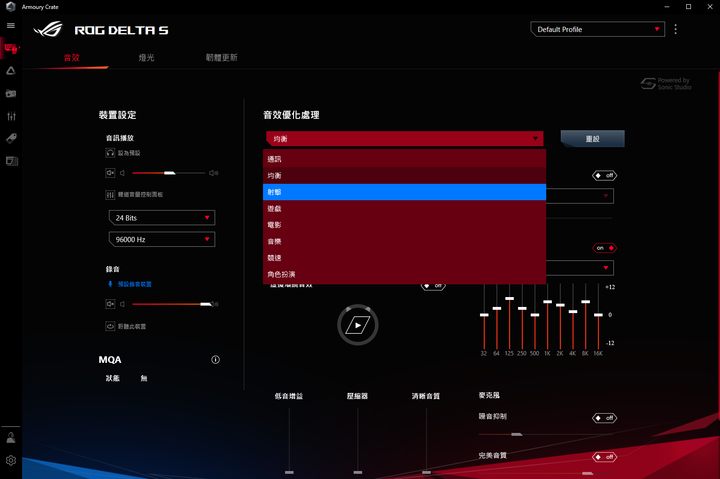Select 競速 from the preset list
This screenshot has width=720, height=479.
tap(405, 258)
